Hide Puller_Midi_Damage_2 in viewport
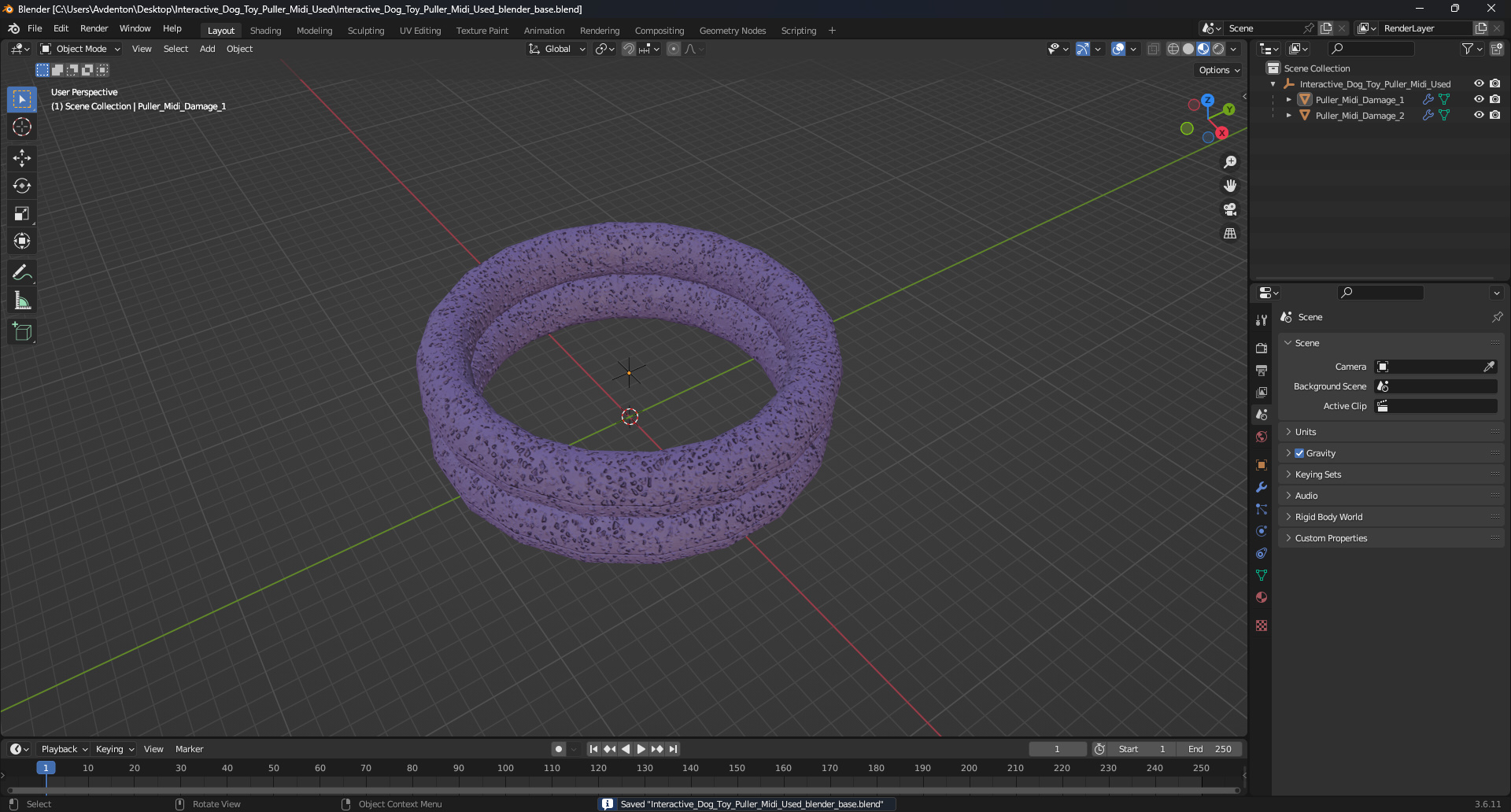Image resolution: width=1511 pixels, height=812 pixels. pyautogui.click(x=1479, y=116)
